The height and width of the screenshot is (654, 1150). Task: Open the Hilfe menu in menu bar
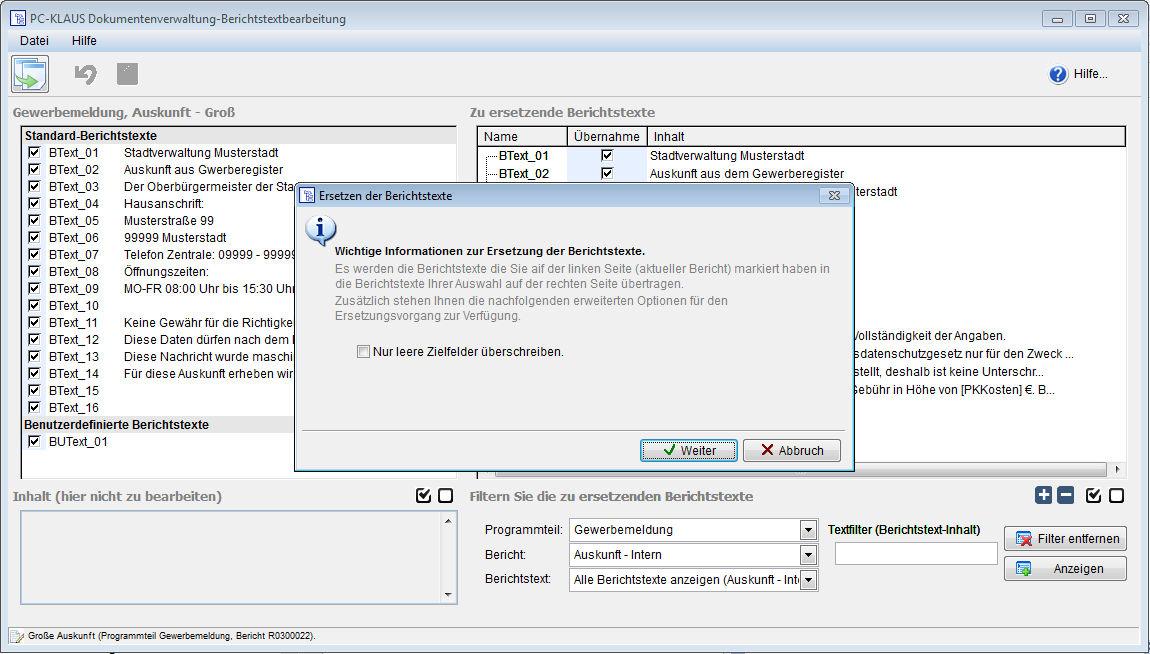tap(84, 41)
